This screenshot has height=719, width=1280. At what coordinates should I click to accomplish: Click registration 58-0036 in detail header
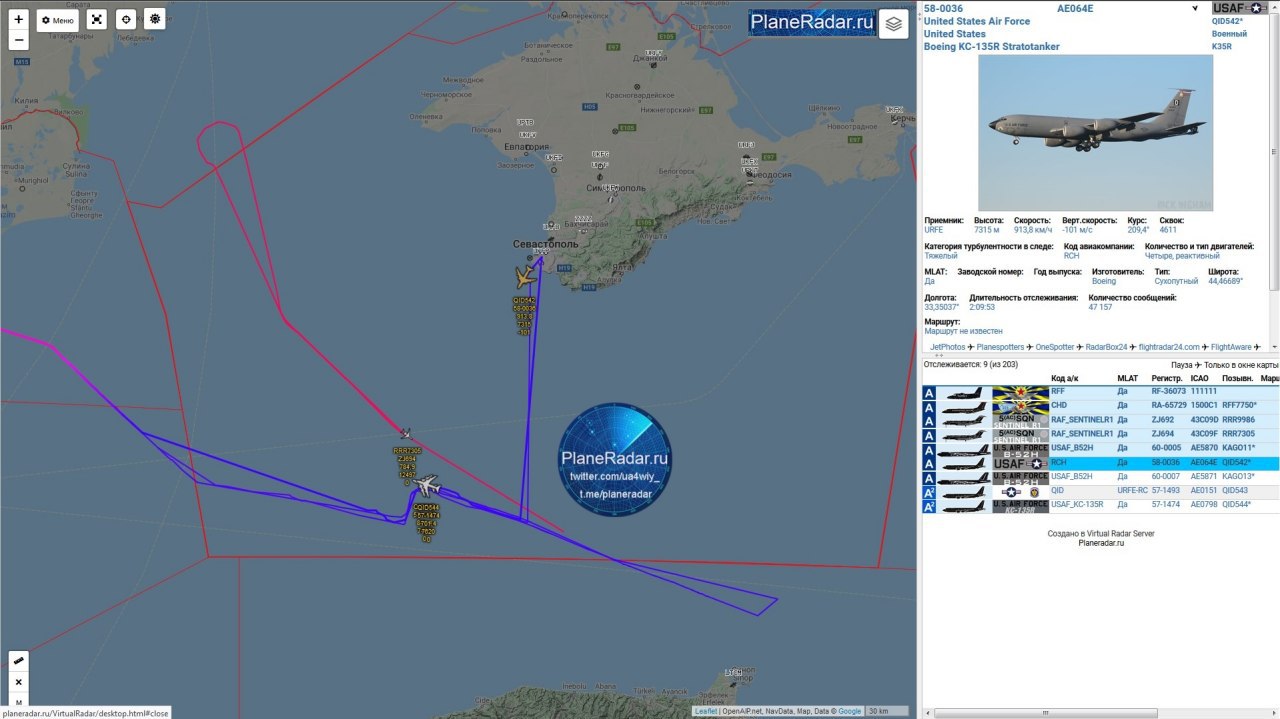[x=943, y=8]
